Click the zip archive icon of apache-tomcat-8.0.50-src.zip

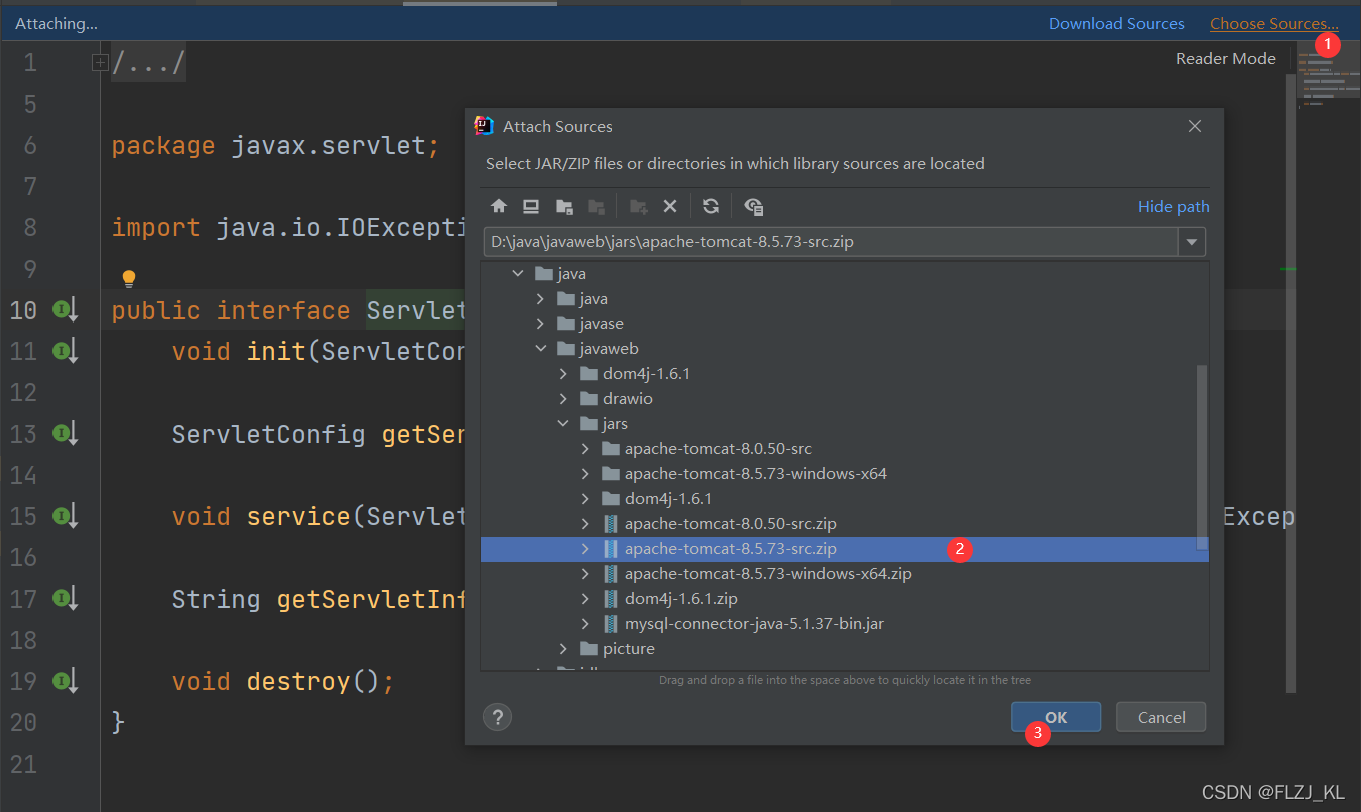tap(611, 523)
